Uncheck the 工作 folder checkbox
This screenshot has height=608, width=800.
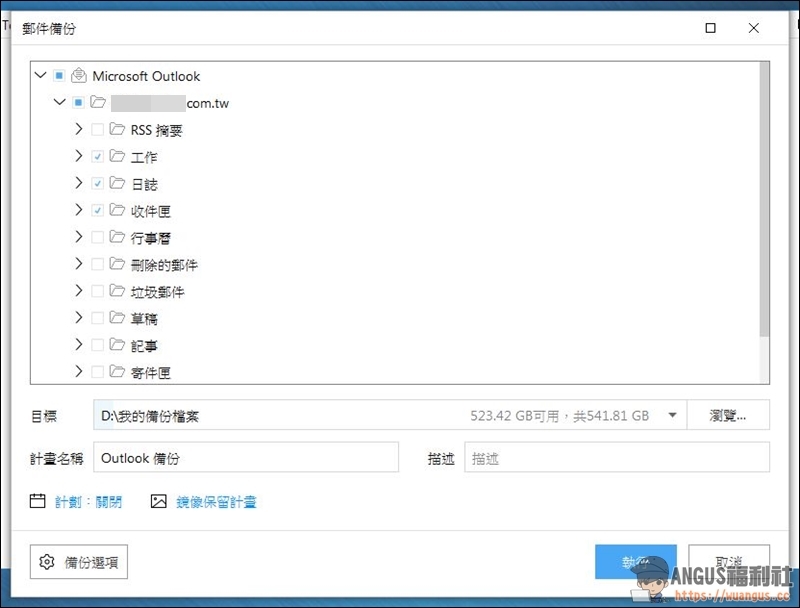[97, 157]
